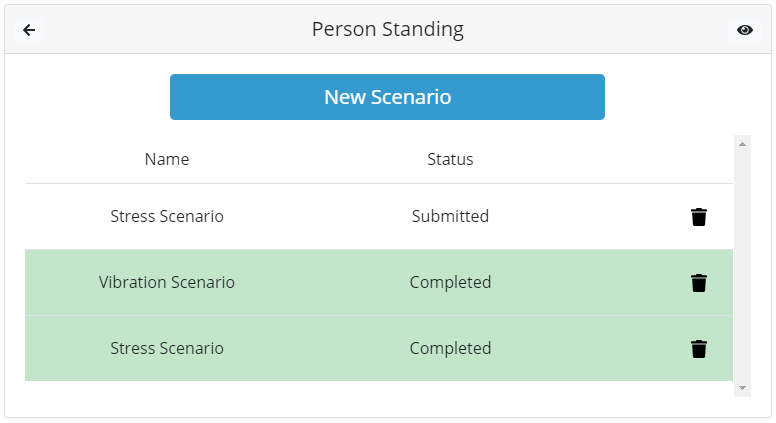The height and width of the screenshot is (423, 776).
Task: Click the first Stress Scenario name text
Action: pyautogui.click(x=167, y=216)
